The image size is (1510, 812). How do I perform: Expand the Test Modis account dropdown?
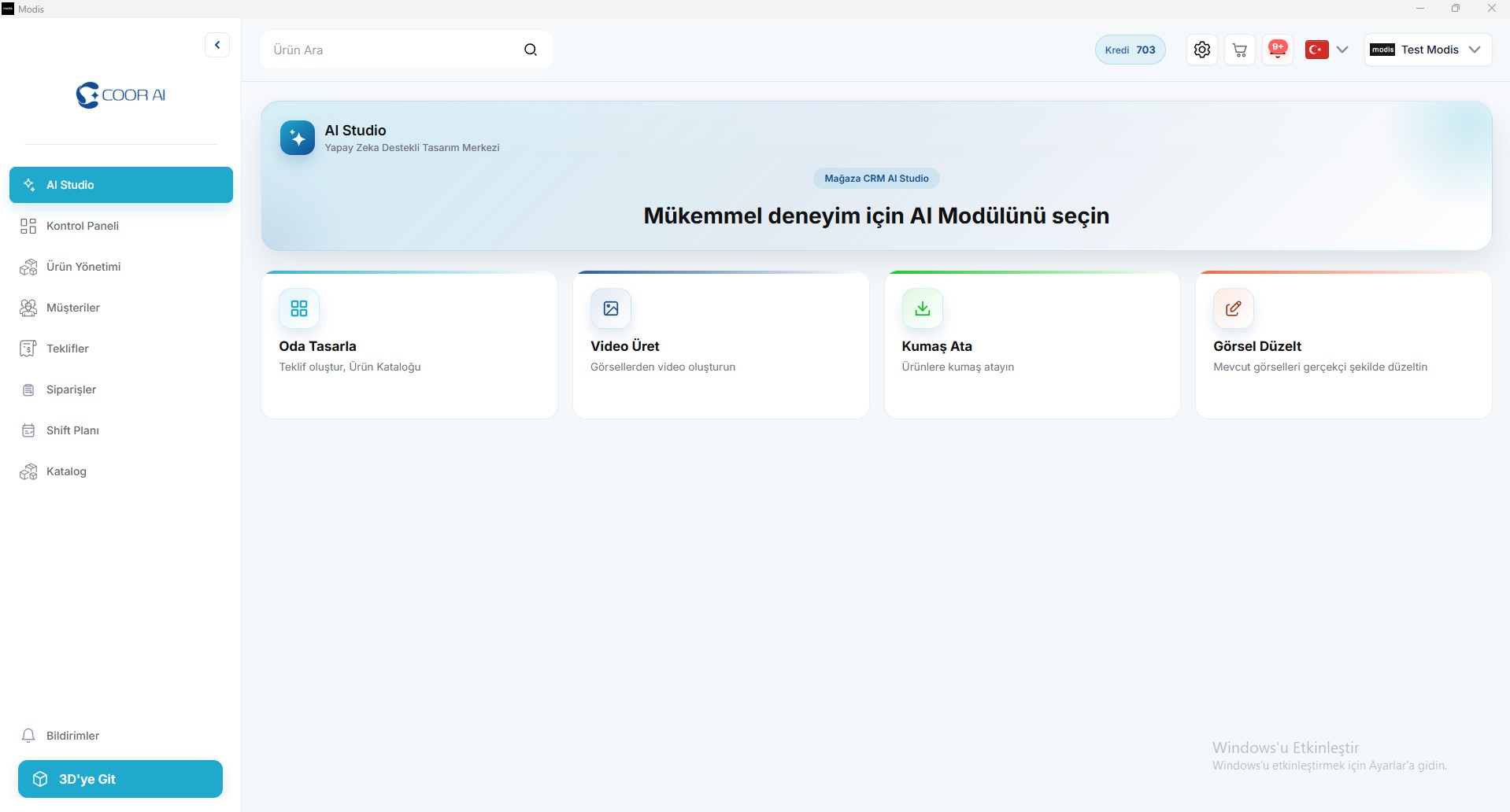pos(1475,50)
